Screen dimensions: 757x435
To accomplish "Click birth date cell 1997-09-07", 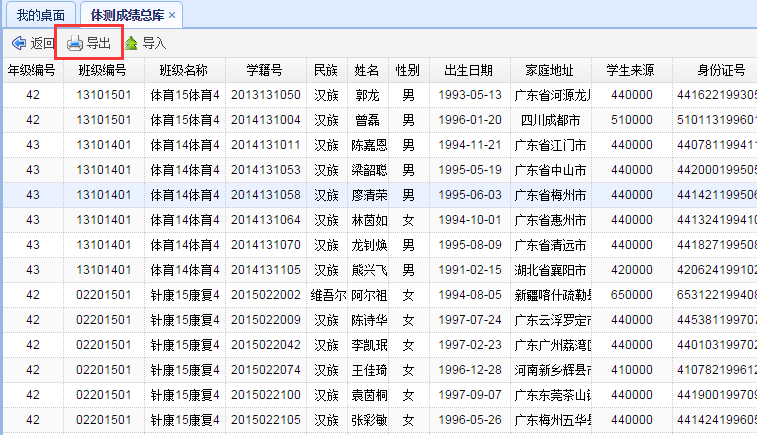I will click(x=468, y=395).
